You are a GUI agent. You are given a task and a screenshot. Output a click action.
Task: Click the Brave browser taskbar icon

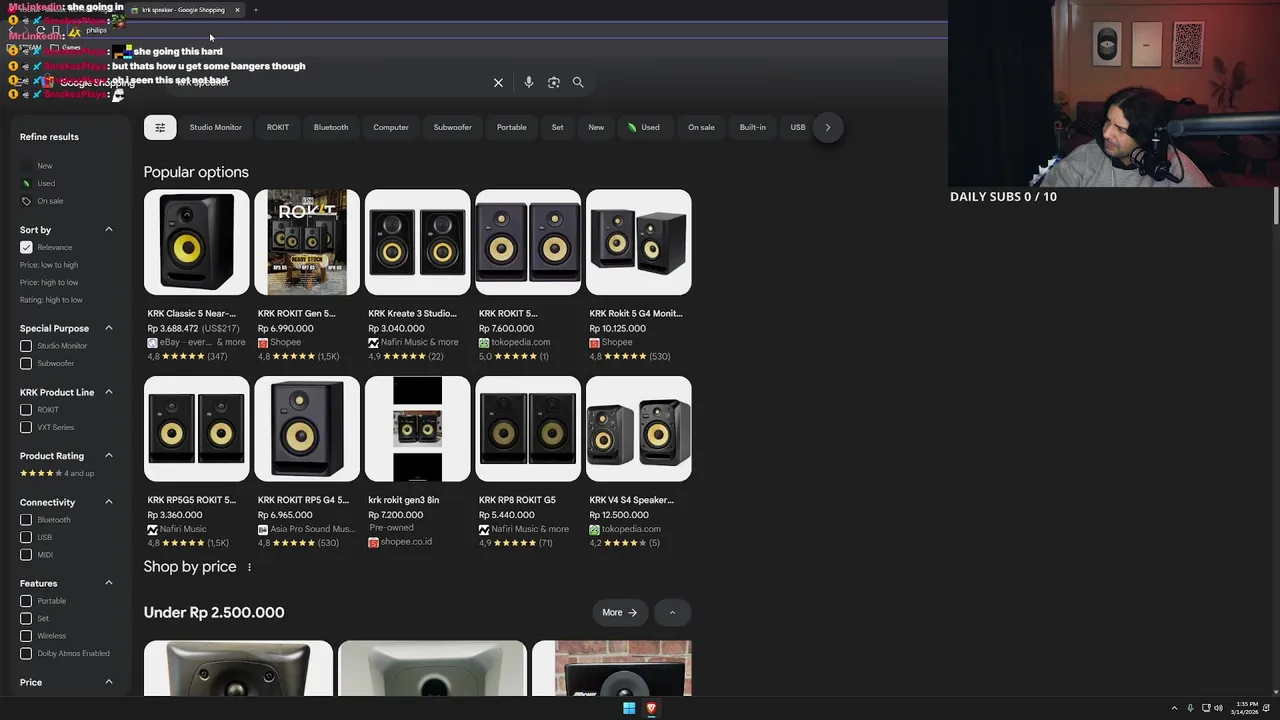click(651, 708)
